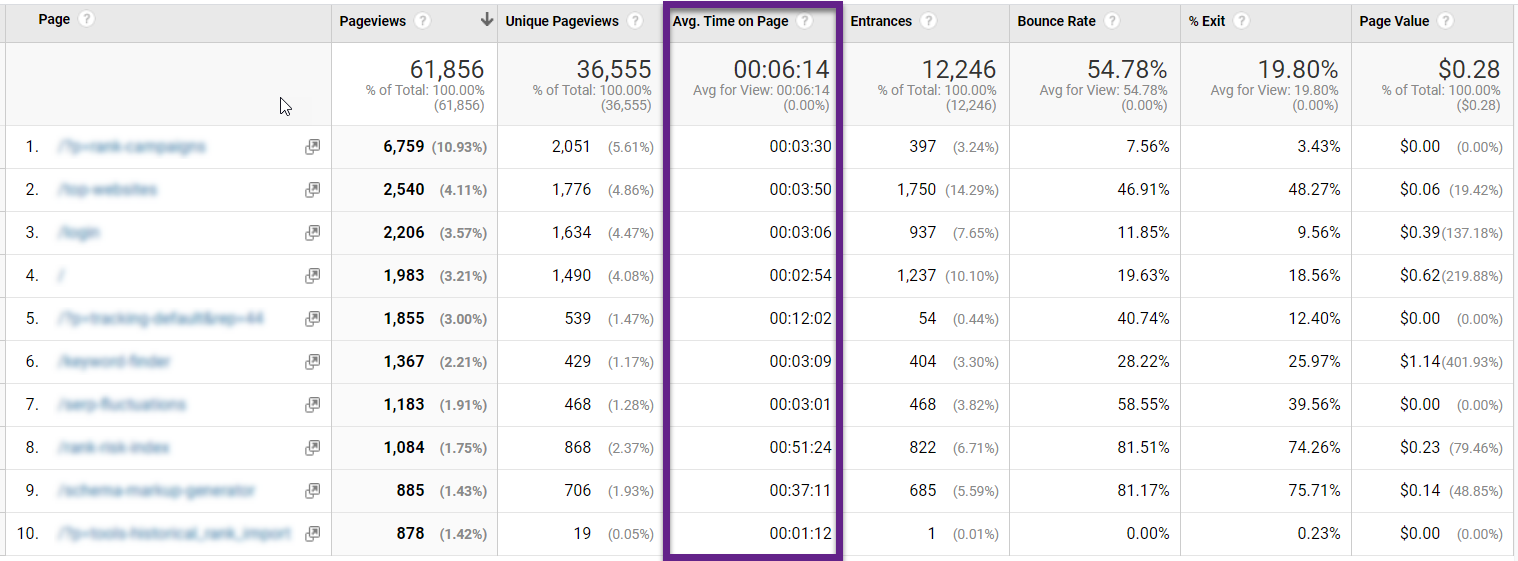Sort by Avg. Time on Page column header
The width and height of the screenshot is (1518, 561).
[730, 21]
